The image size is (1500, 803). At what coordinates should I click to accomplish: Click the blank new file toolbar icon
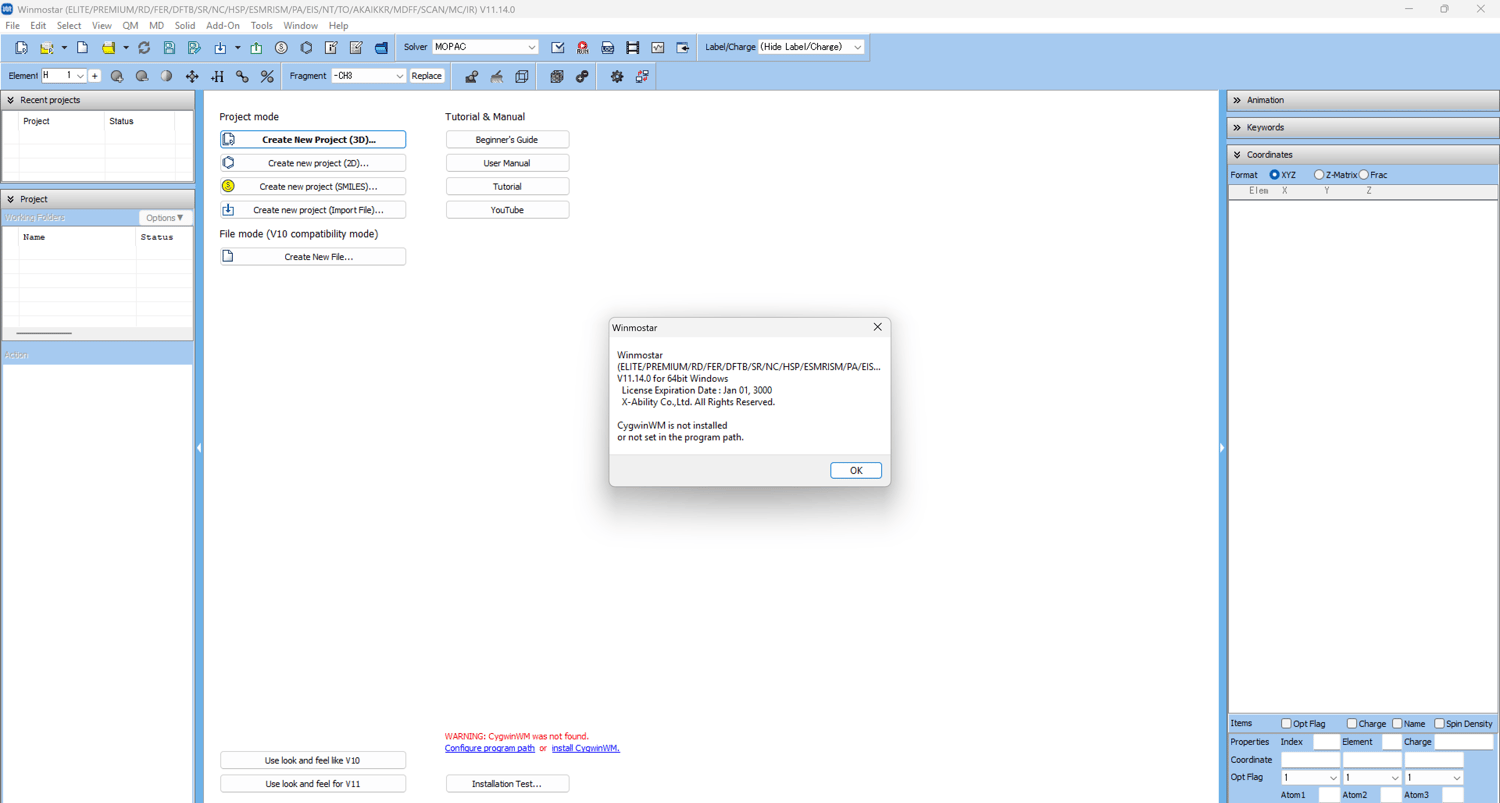(x=82, y=48)
